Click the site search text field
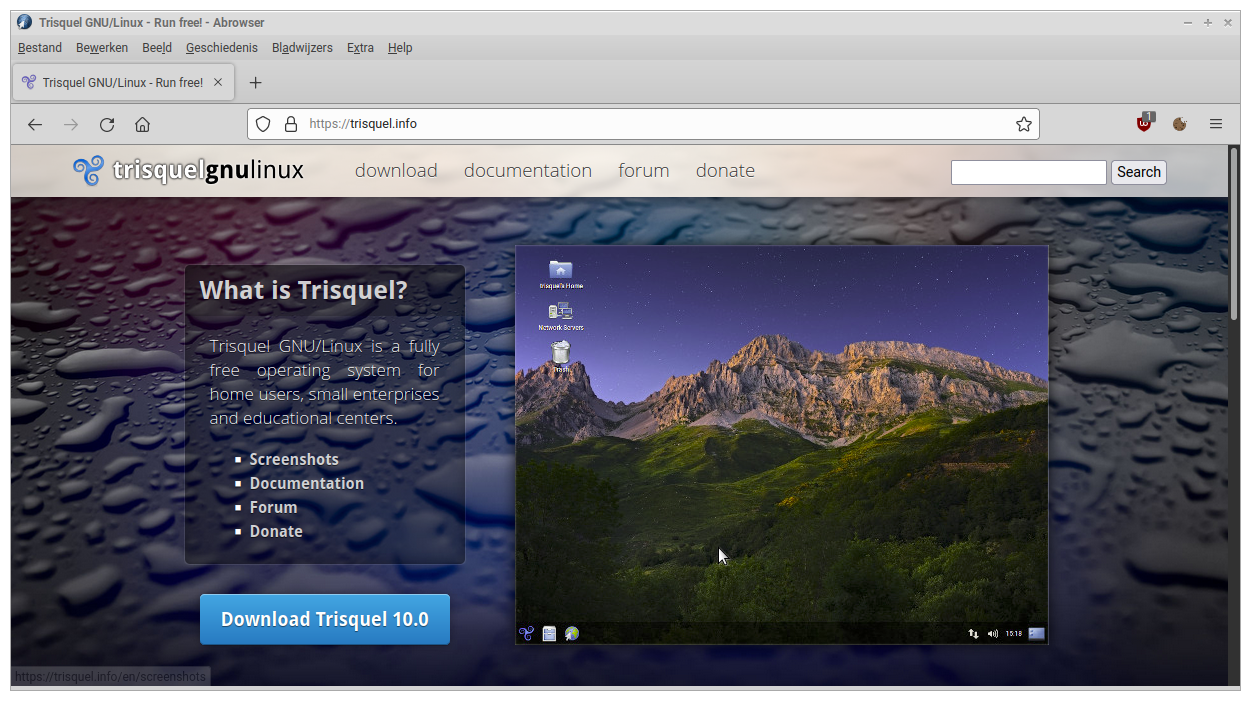The height and width of the screenshot is (701, 1251). tap(1029, 172)
